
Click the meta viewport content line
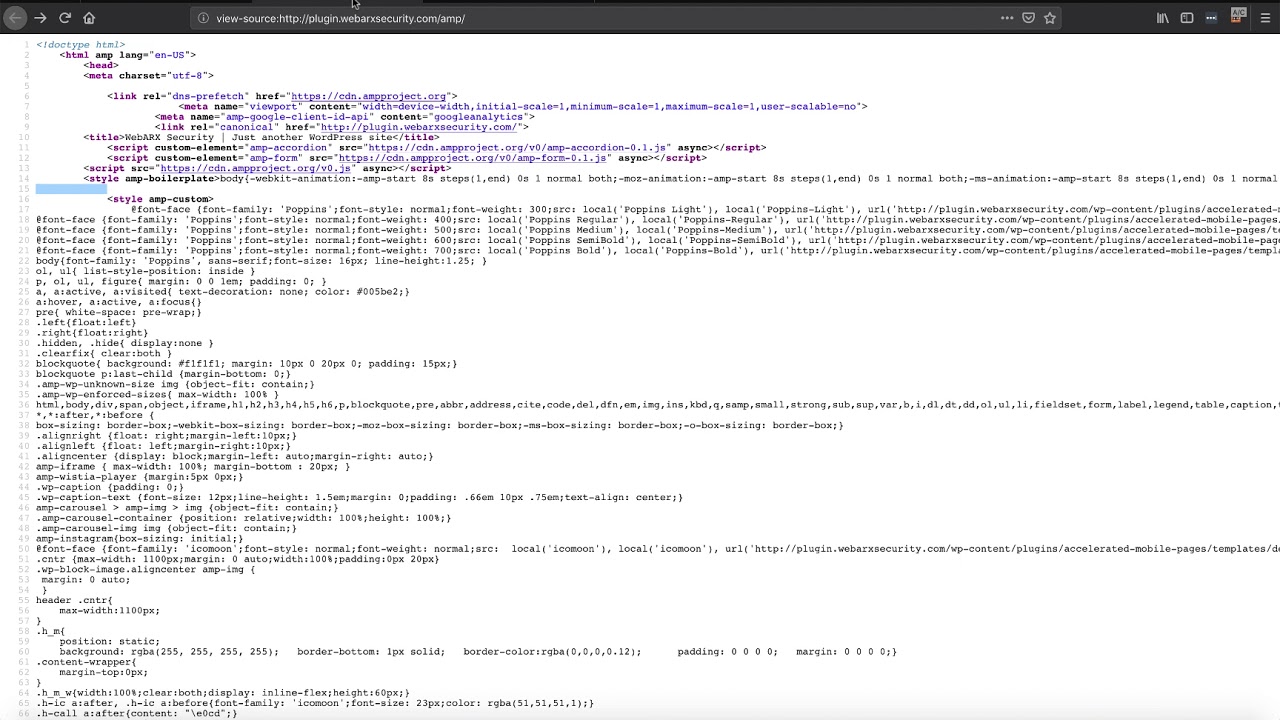click(x=523, y=106)
